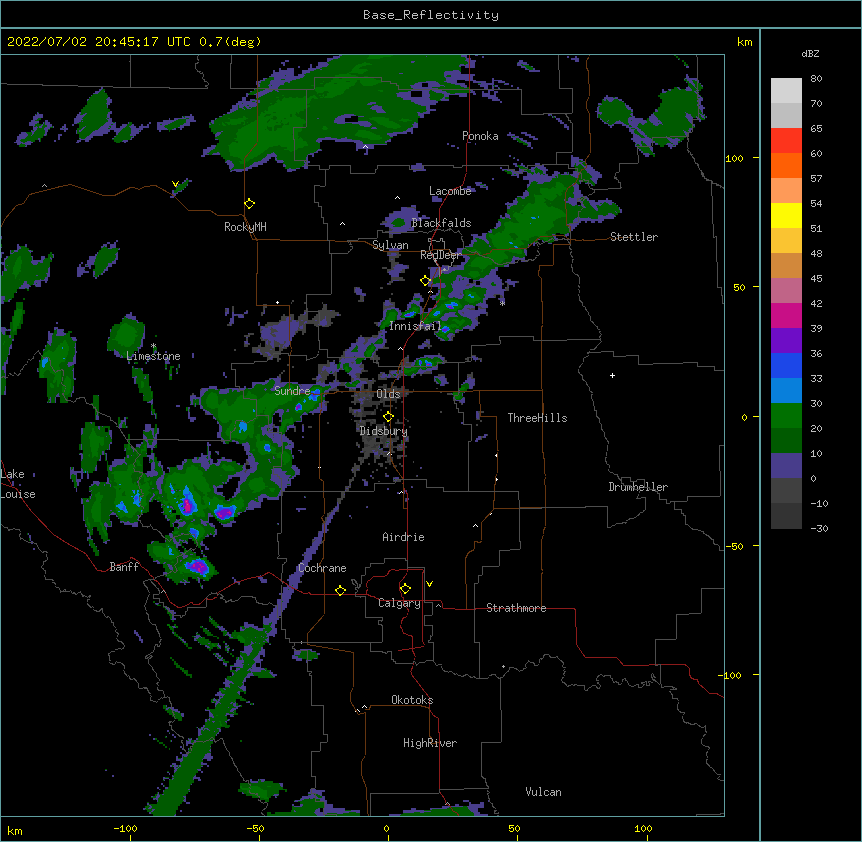Viewport: 862px width, 842px height.
Task: Click the Stettler city label
Action: coord(633,237)
